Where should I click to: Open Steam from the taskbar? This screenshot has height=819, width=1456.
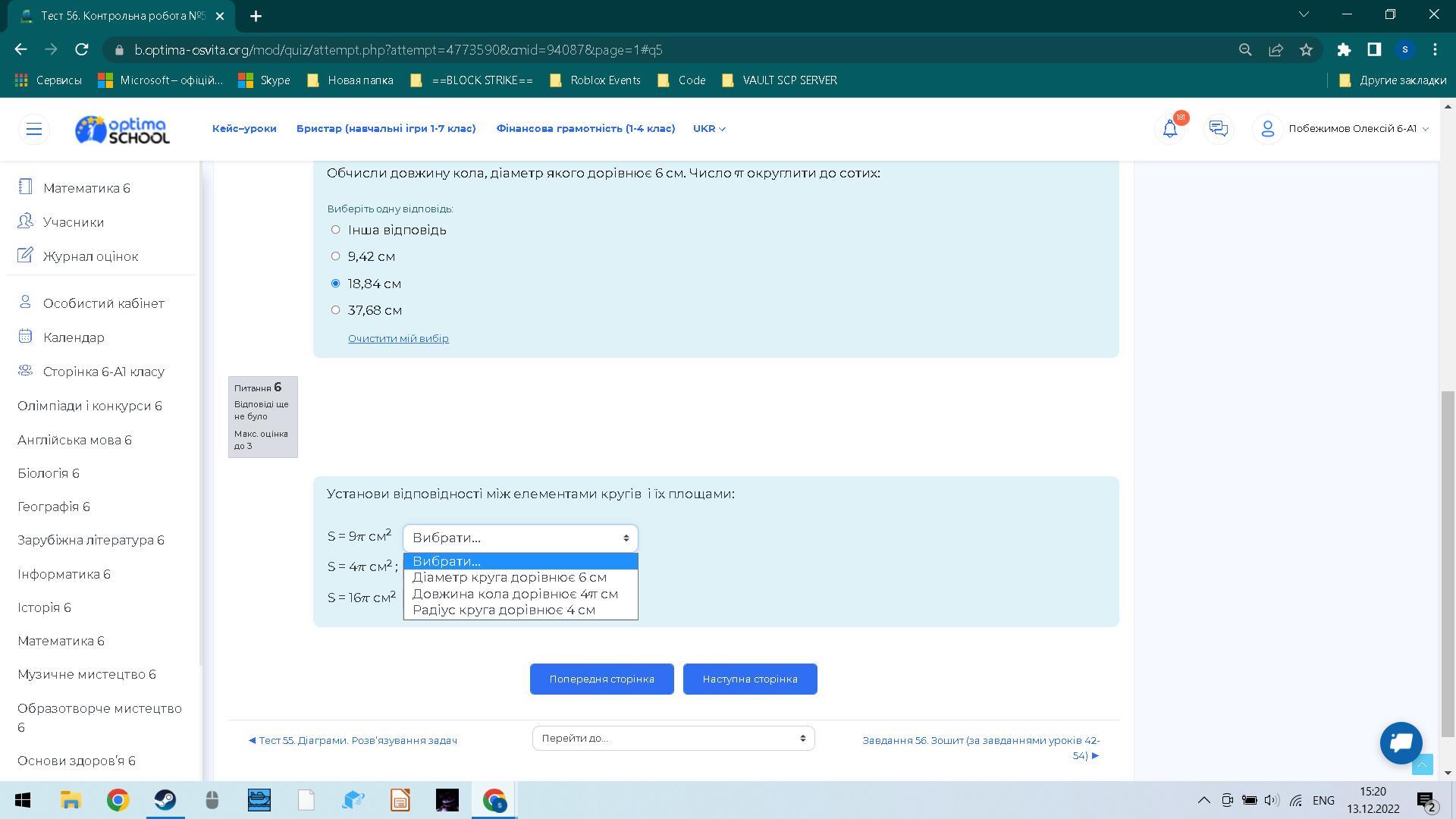click(165, 800)
